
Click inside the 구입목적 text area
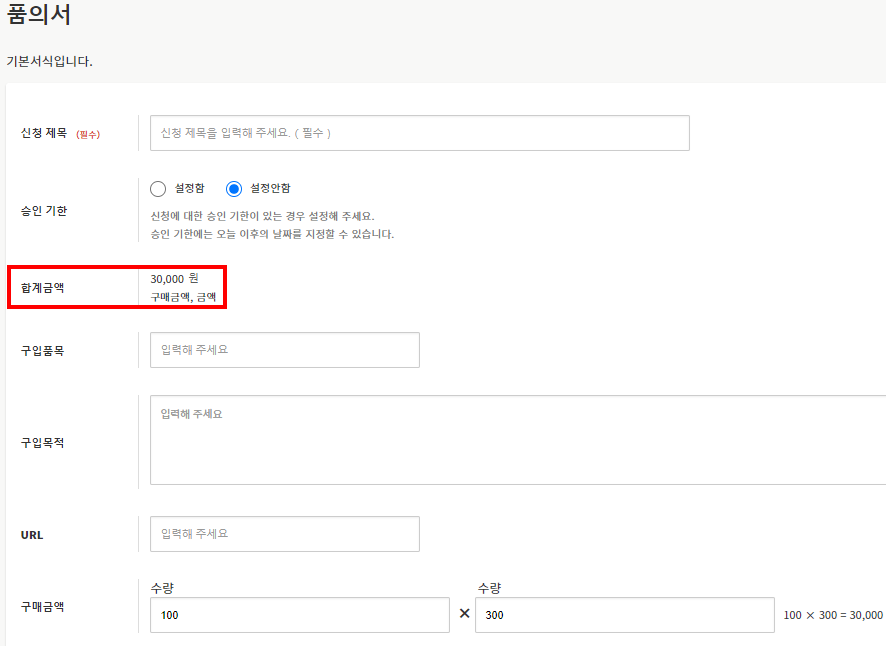[517, 440]
